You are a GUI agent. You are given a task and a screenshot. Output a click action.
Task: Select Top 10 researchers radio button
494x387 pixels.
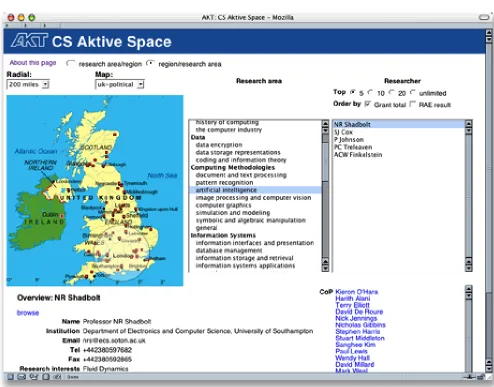pos(370,92)
